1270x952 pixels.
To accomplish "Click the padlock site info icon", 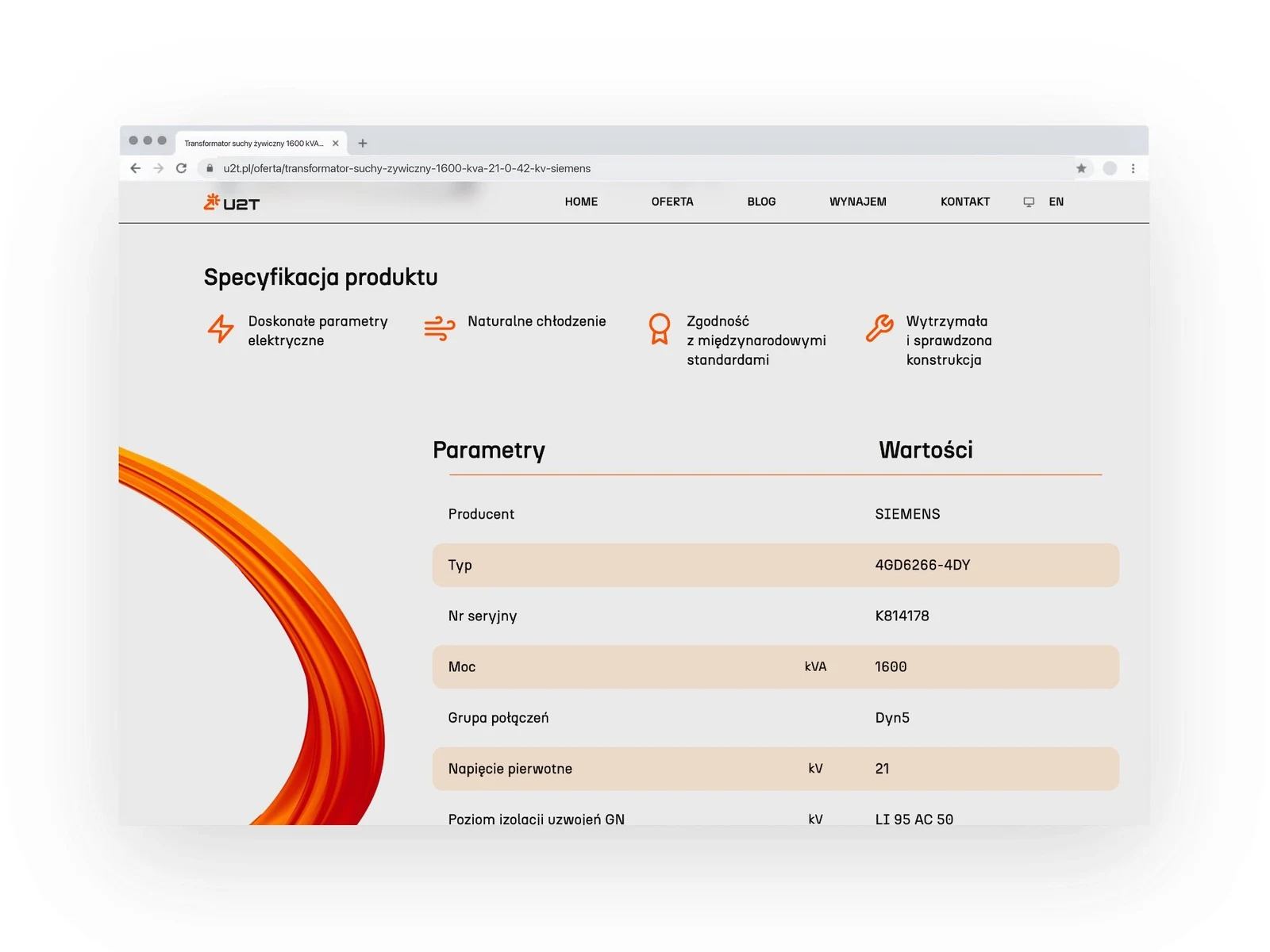I will [x=210, y=168].
